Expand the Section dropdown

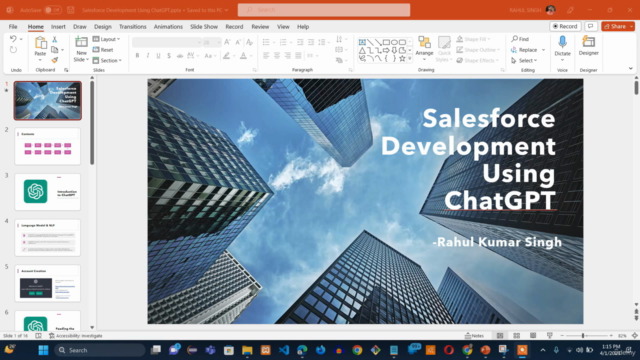click(107, 60)
